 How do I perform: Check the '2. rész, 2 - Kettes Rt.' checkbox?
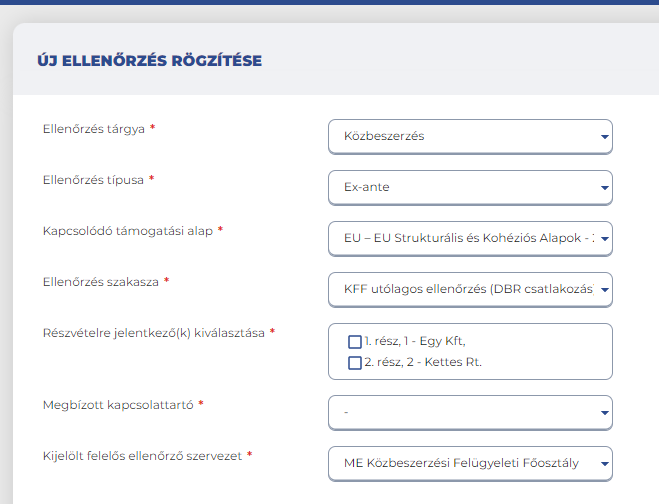pyautogui.click(x=355, y=362)
